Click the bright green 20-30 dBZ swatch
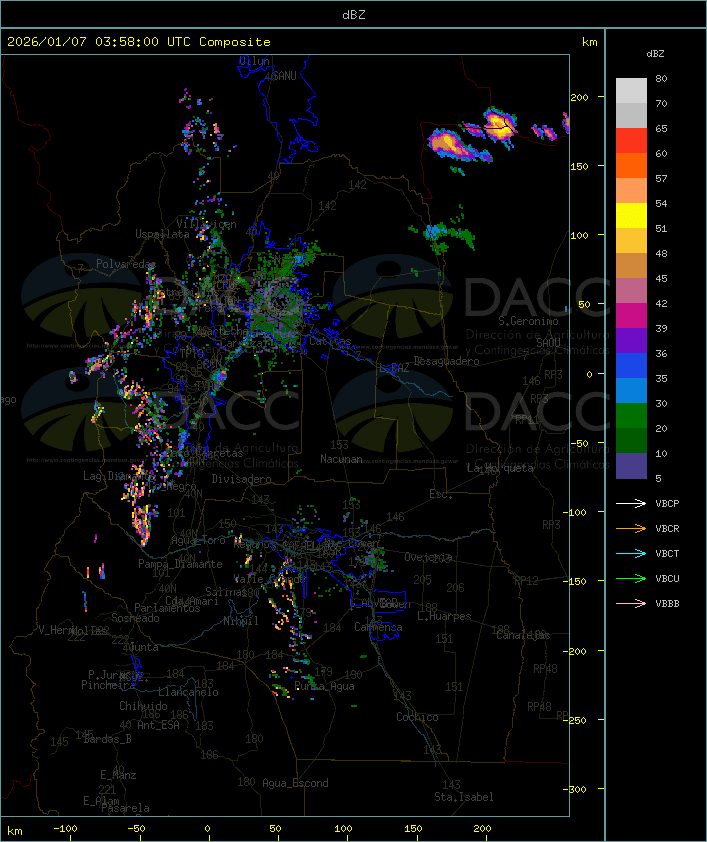This screenshot has height=842, width=707. pos(631,416)
